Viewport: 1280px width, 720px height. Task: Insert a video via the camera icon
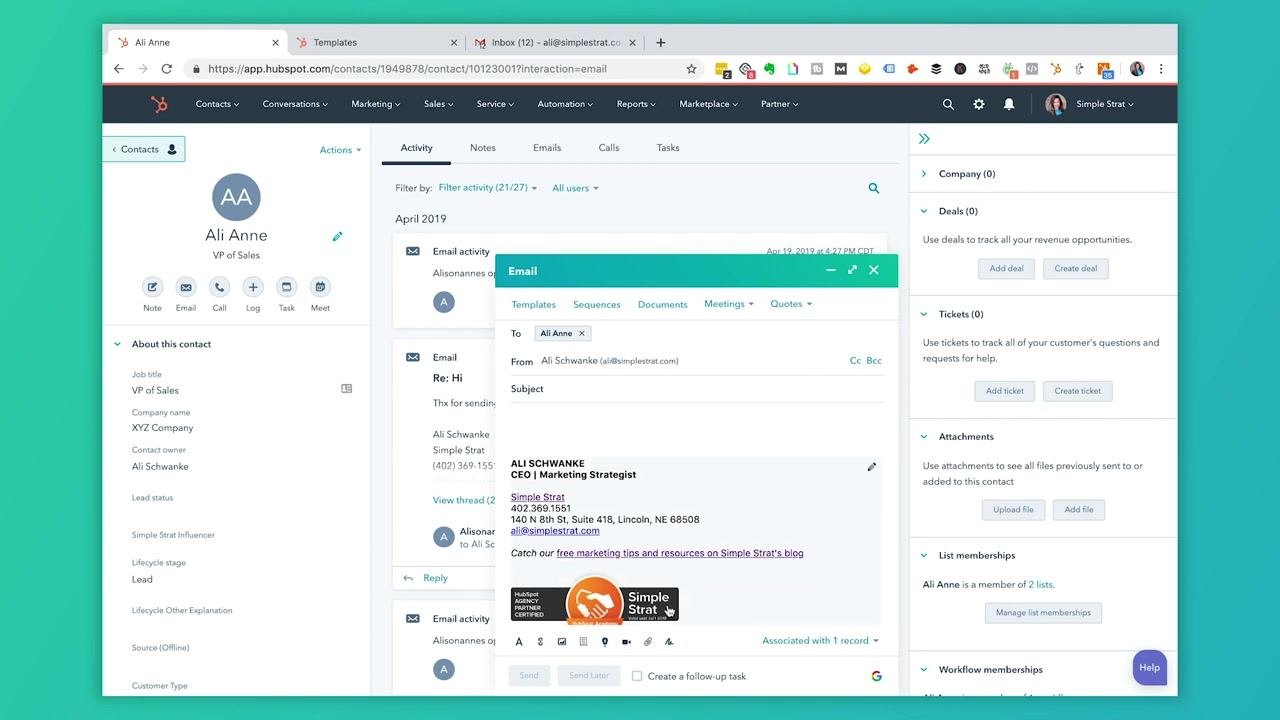point(626,642)
